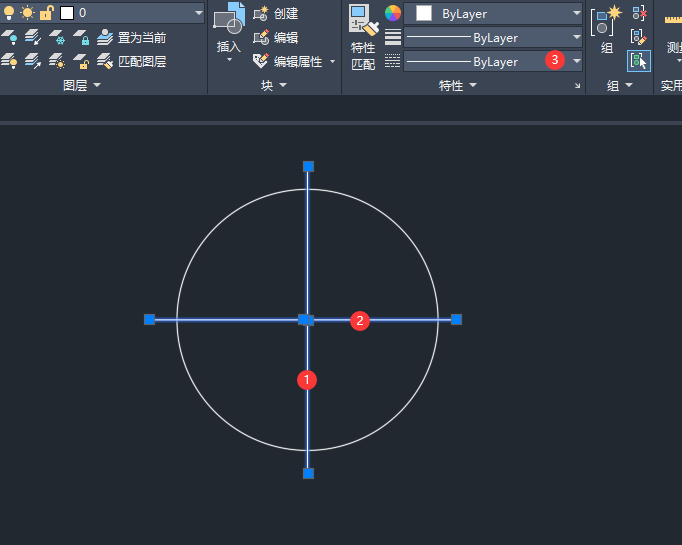This screenshot has height=545, width=682.
Task: Toggle the group selection on/off icon
Action: [639, 61]
